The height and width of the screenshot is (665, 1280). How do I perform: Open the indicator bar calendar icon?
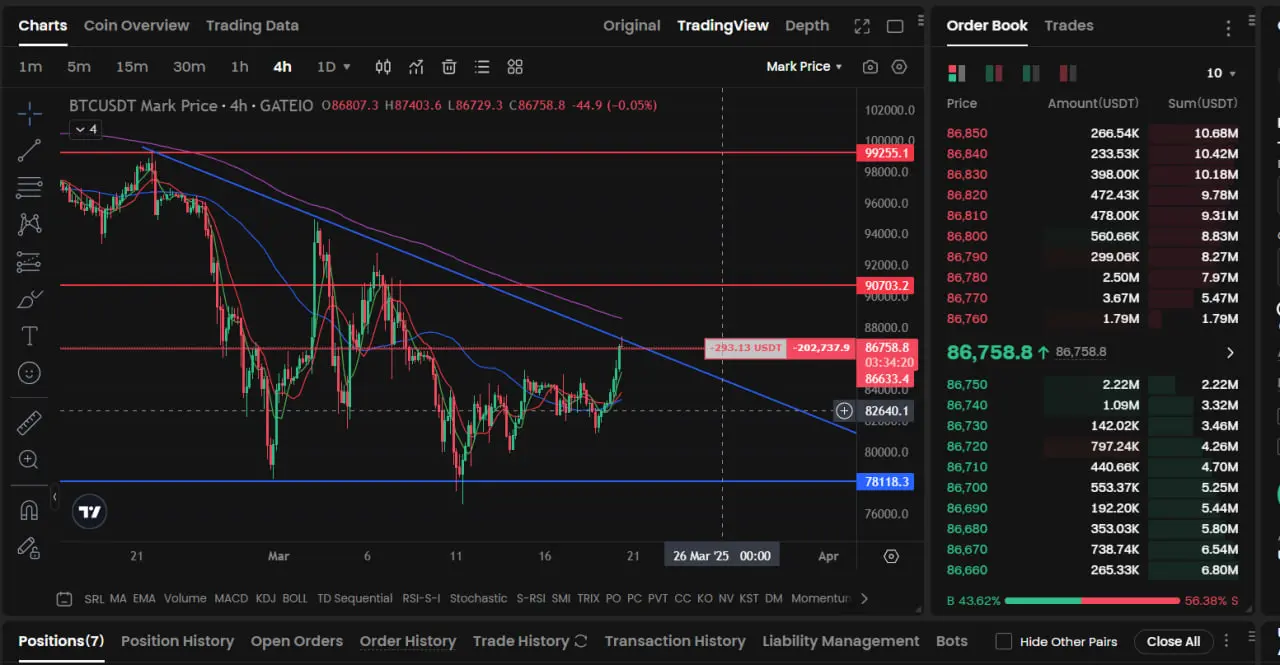click(65, 599)
